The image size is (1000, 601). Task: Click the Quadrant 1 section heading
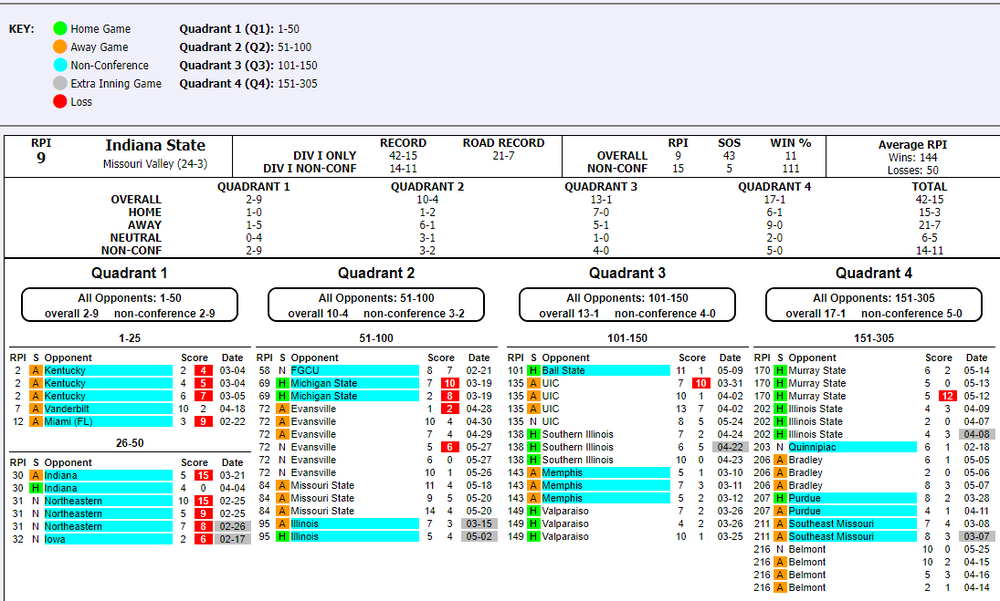(130, 273)
